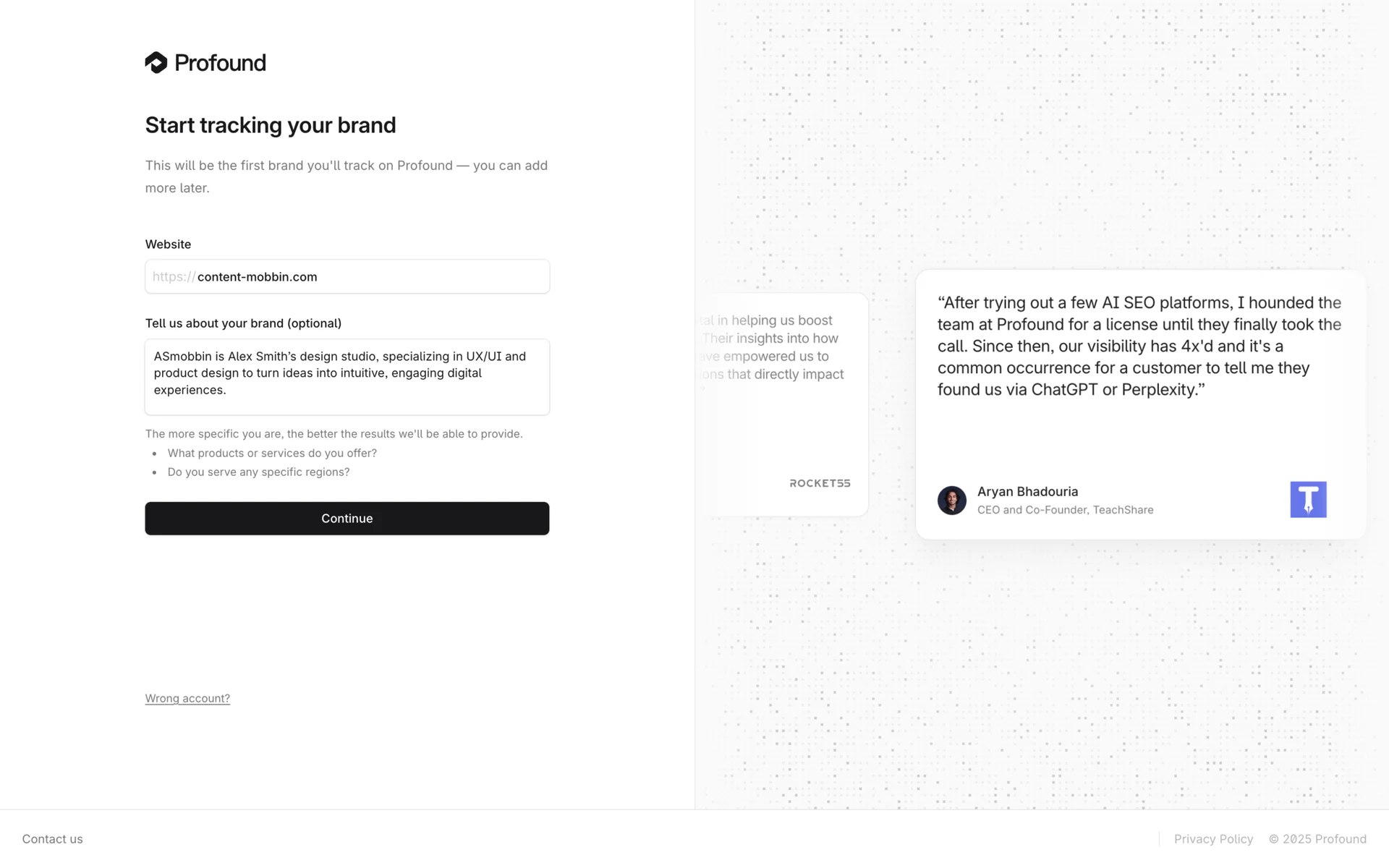Click the https:// prefix in the Website field
This screenshot has height=868, width=1389.
coord(174,277)
